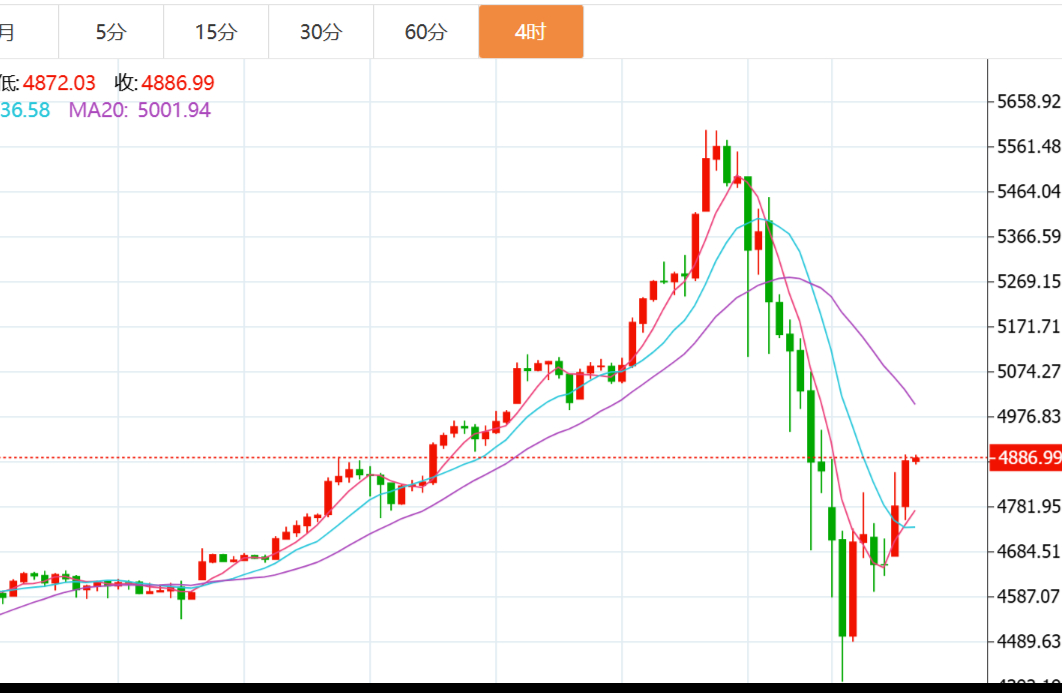This screenshot has width=1062, height=693.
Task: Click the 4489.63 price axis label
Action: (x=1028, y=641)
